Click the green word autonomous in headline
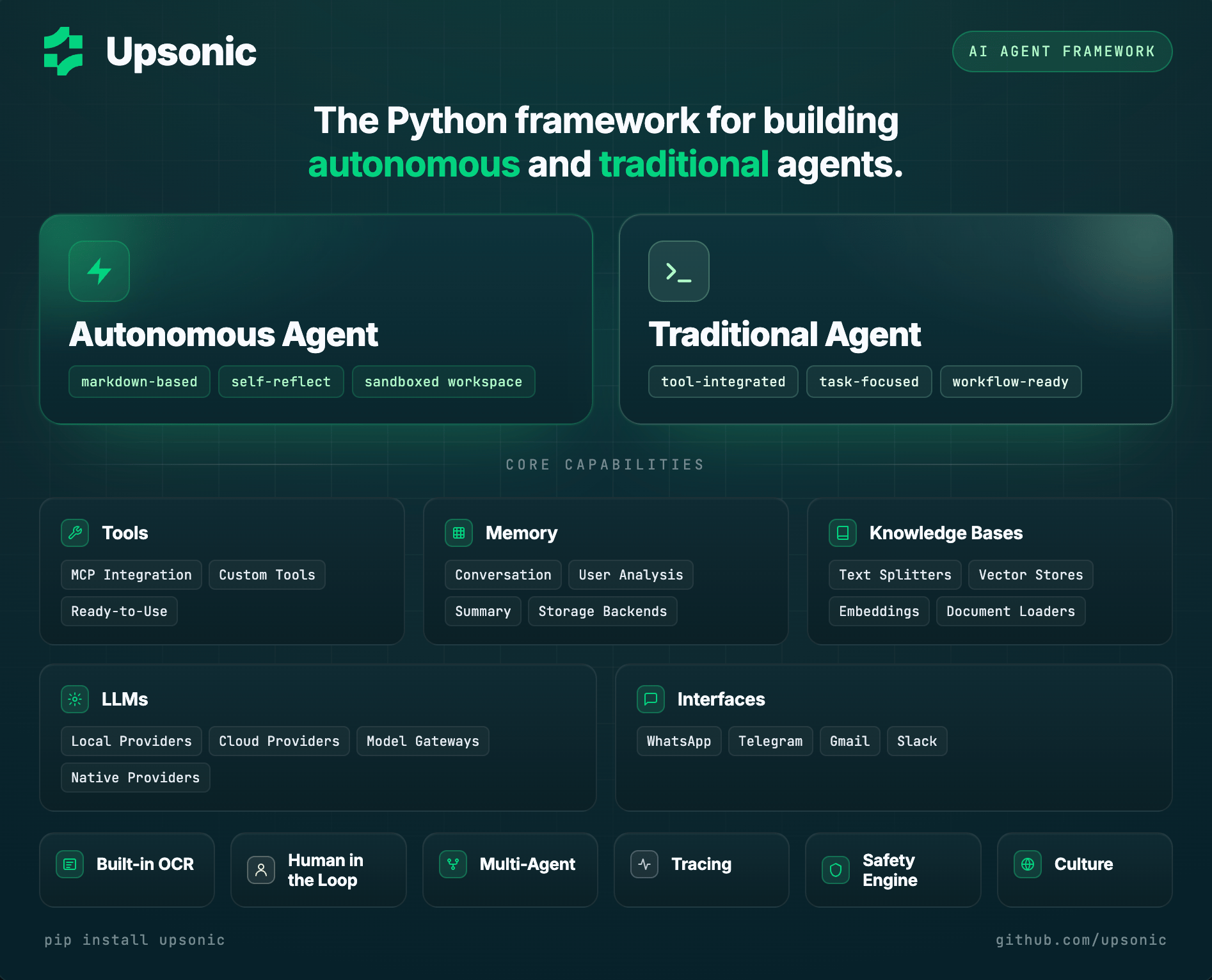1212x980 pixels. (x=414, y=164)
